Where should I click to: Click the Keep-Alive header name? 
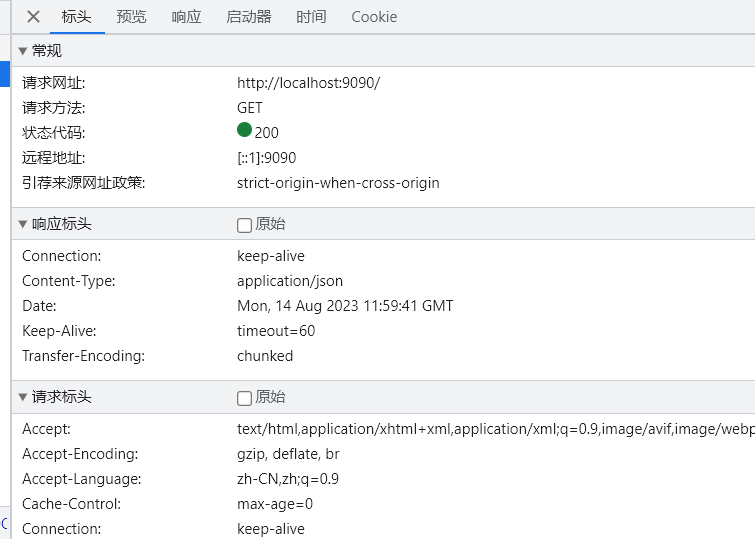59,331
